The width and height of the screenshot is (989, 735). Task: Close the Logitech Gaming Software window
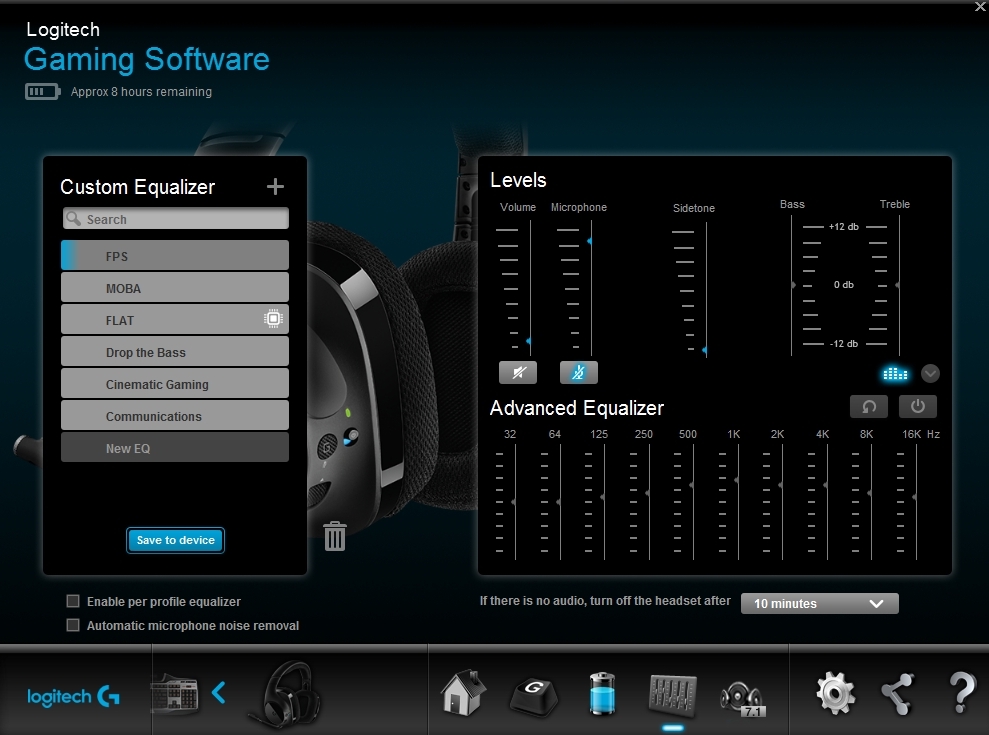981,6
